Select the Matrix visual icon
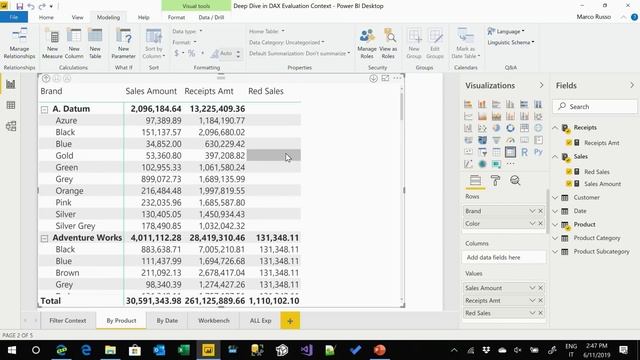 point(510,152)
